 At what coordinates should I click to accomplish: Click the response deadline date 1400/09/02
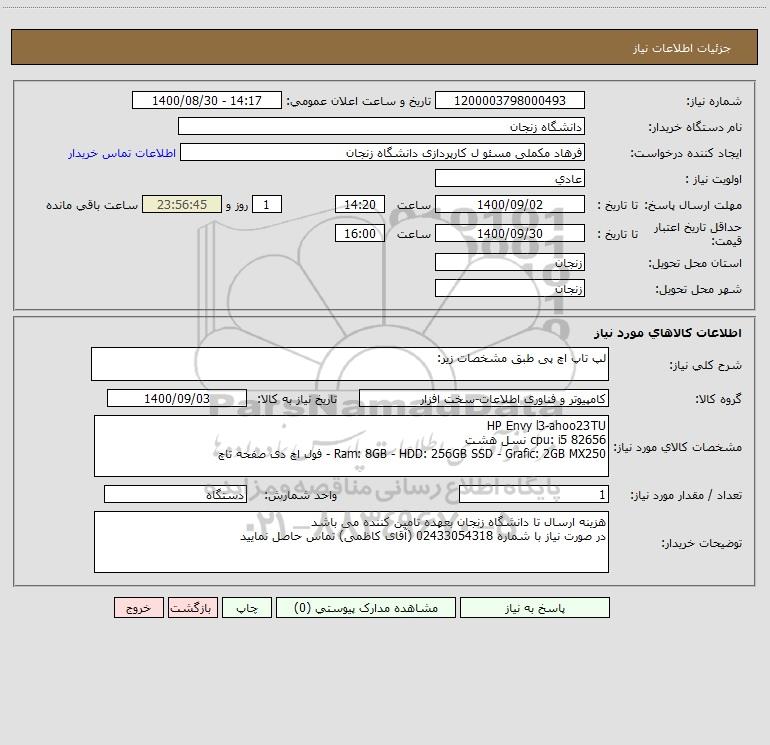pyautogui.click(x=510, y=204)
